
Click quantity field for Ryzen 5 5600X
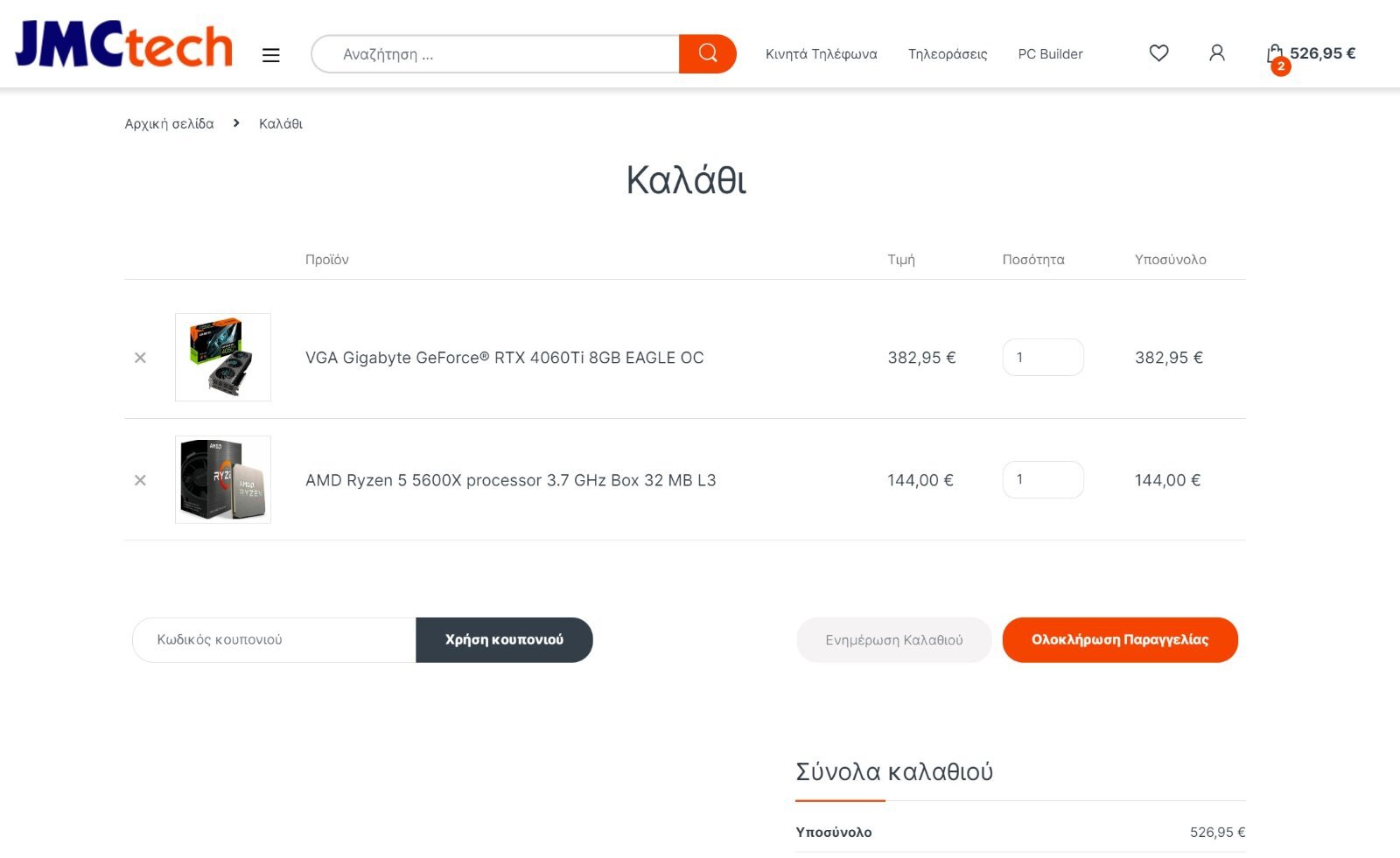pos(1043,479)
